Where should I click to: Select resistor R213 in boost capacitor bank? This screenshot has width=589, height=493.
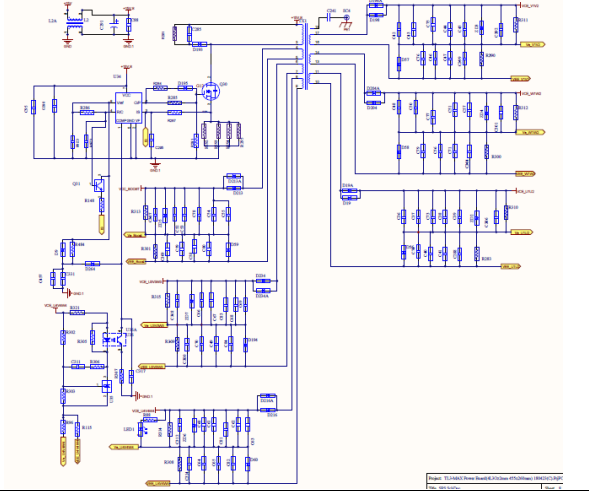pyautogui.click(x=145, y=212)
